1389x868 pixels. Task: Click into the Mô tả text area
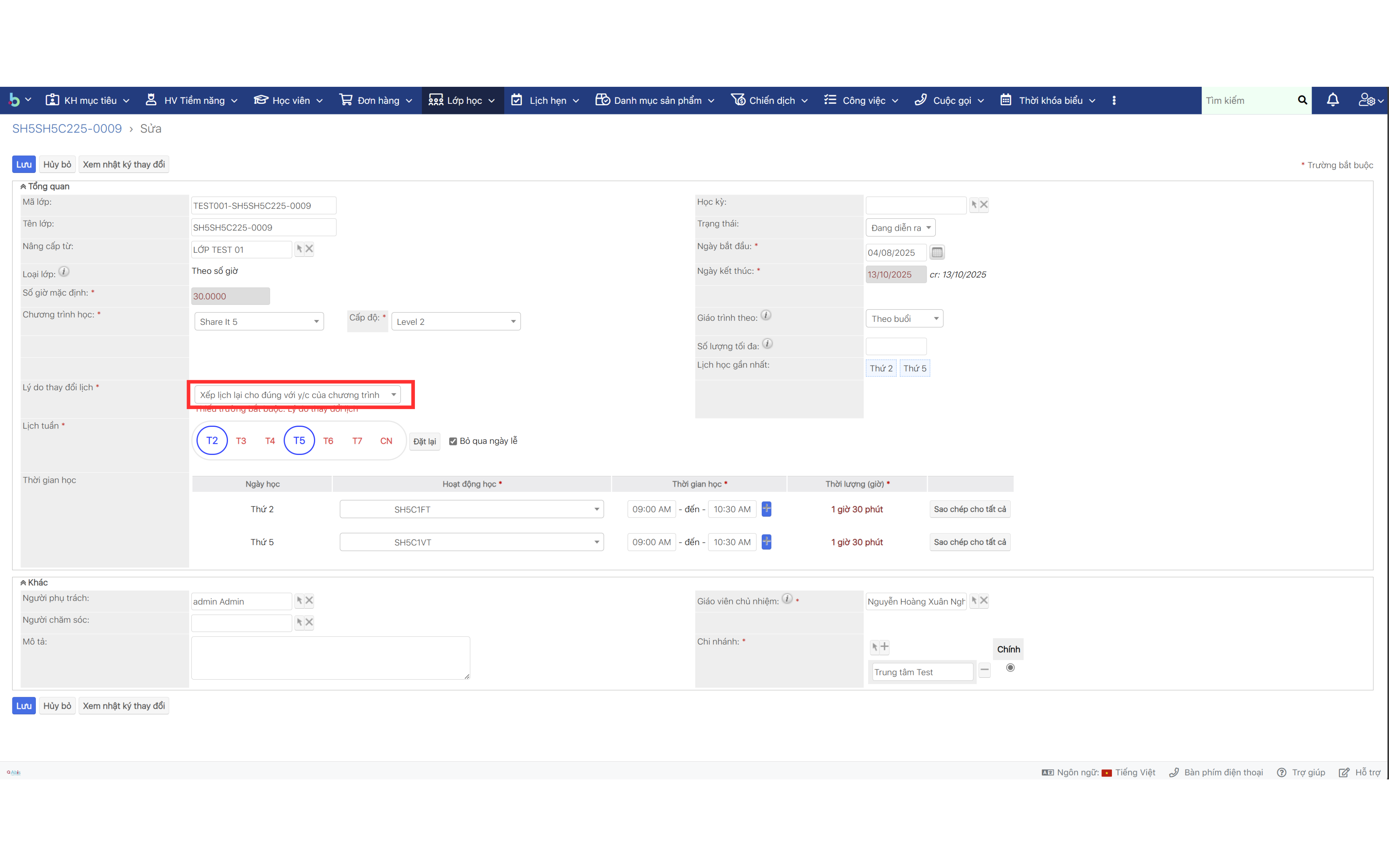[330, 657]
